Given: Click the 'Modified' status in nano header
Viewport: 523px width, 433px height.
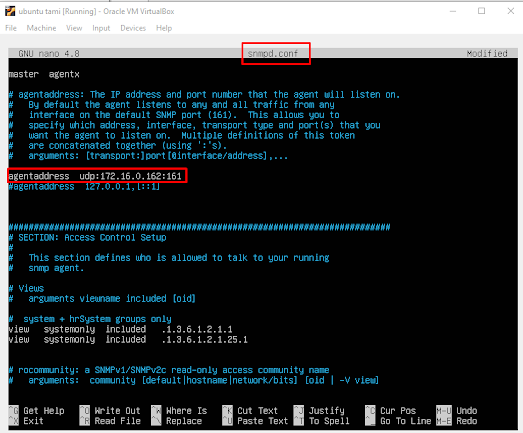Looking at the screenshot, I should [x=487, y=53].
